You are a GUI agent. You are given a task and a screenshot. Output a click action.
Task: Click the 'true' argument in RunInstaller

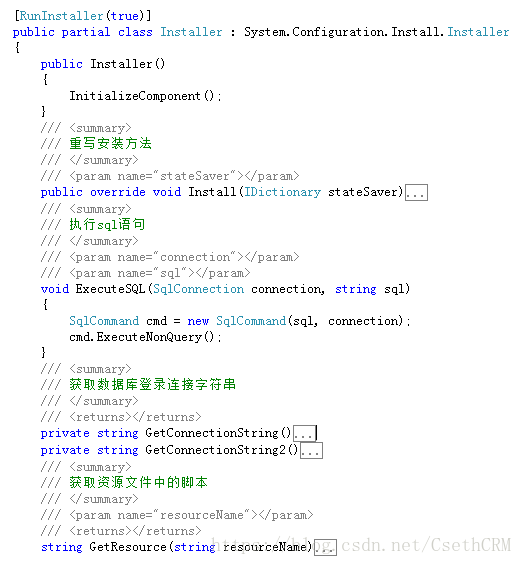tap(124, 16)
